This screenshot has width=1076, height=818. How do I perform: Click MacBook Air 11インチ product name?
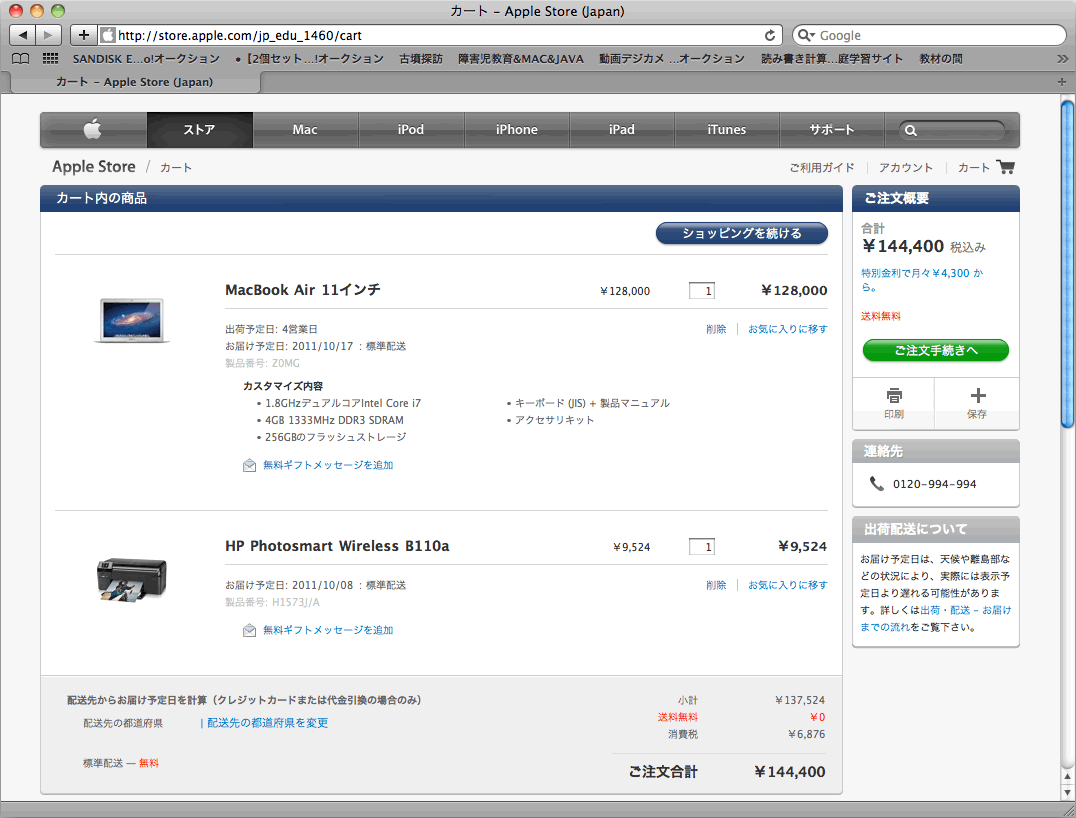[x=303, y=290]
